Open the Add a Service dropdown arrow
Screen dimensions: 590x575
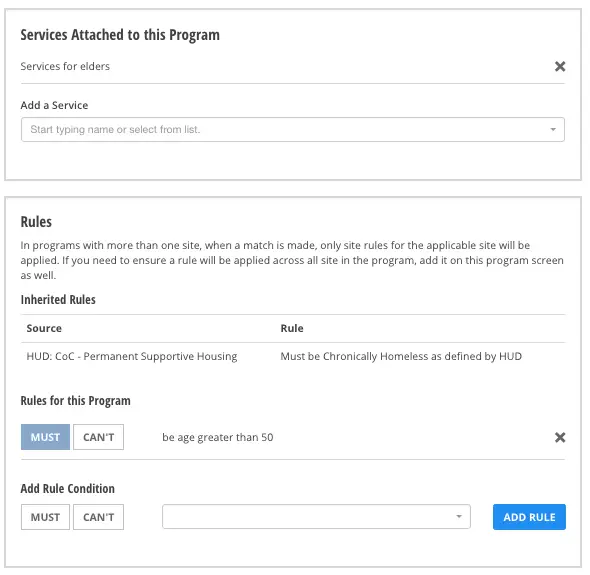pyautogui.click(x=553, y=129)
